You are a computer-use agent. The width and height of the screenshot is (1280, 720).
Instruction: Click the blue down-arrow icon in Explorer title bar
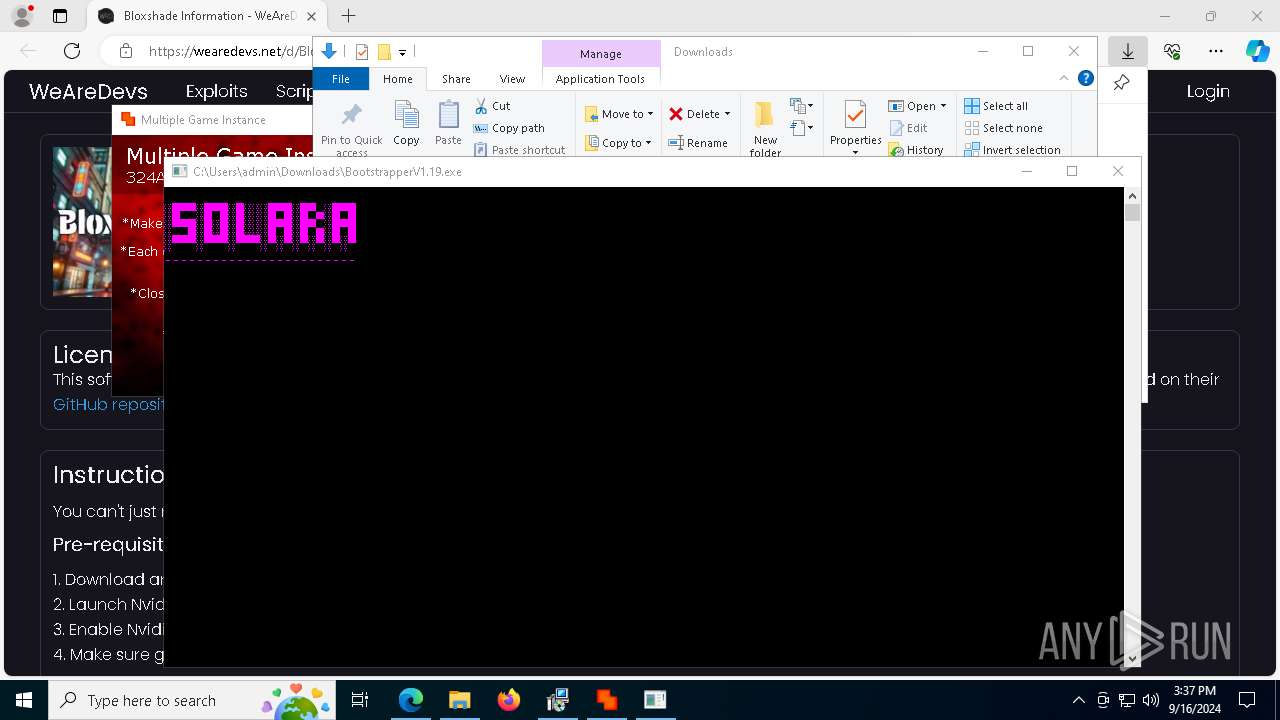pyautogui.click(x=329, y=51)
